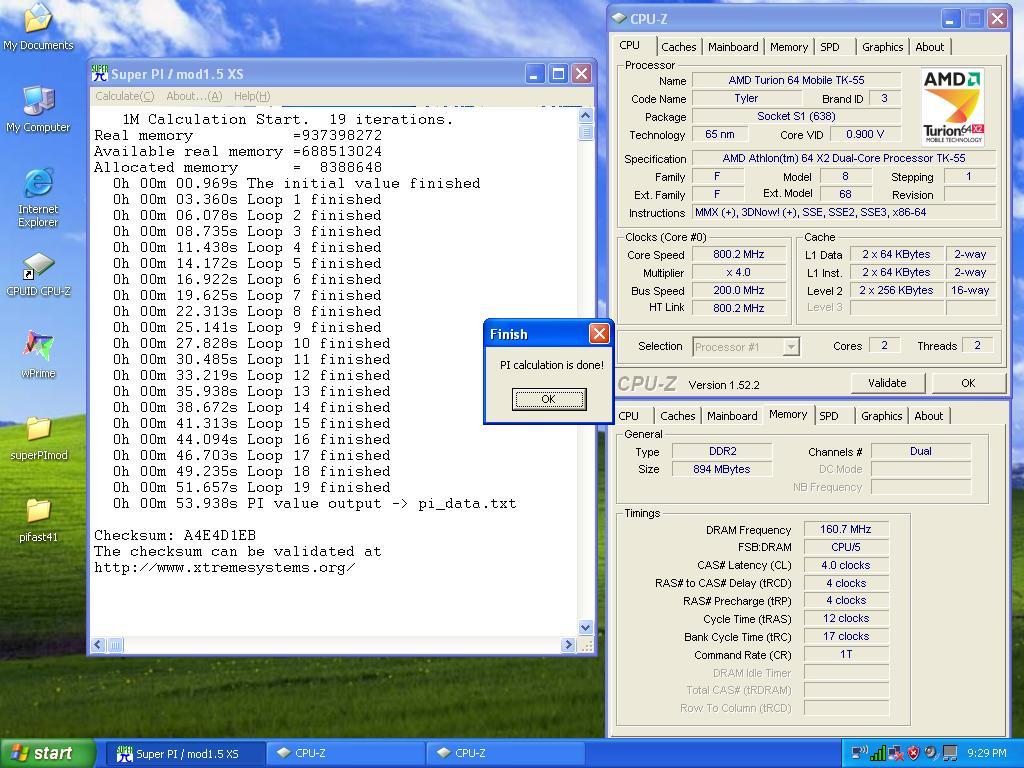Click the clock showing 9:29 PM
The image size is (1024, 768).
[987, 753]
